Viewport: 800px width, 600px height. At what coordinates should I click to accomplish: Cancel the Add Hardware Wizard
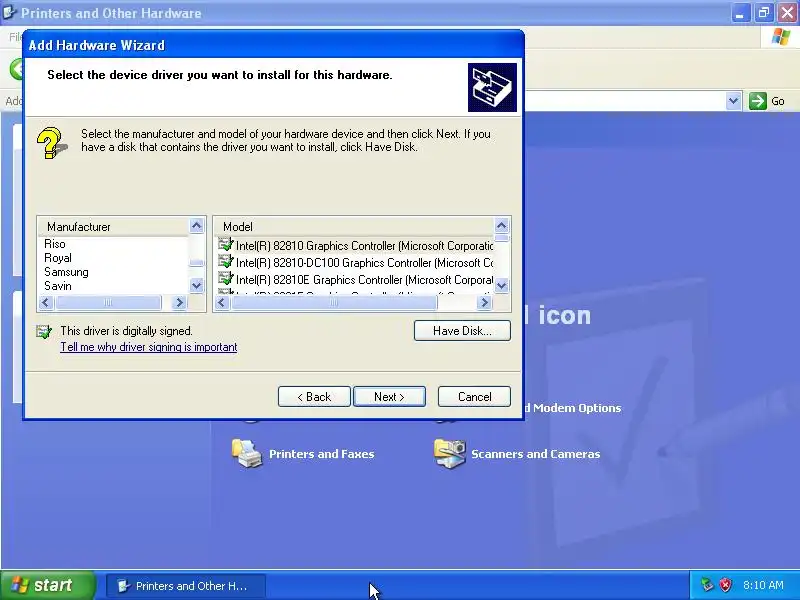[474, 396]
